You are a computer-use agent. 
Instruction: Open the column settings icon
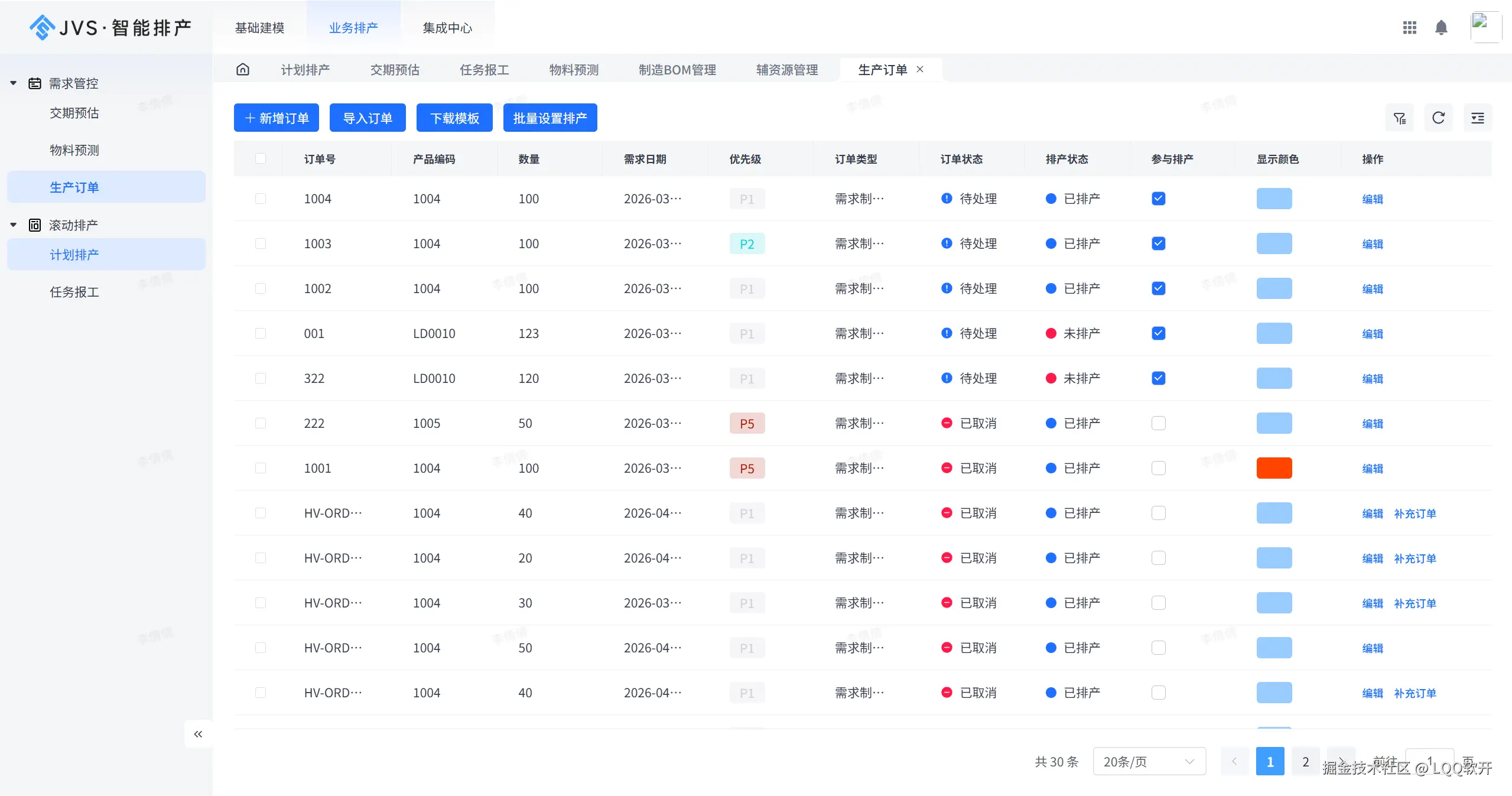1477,118
